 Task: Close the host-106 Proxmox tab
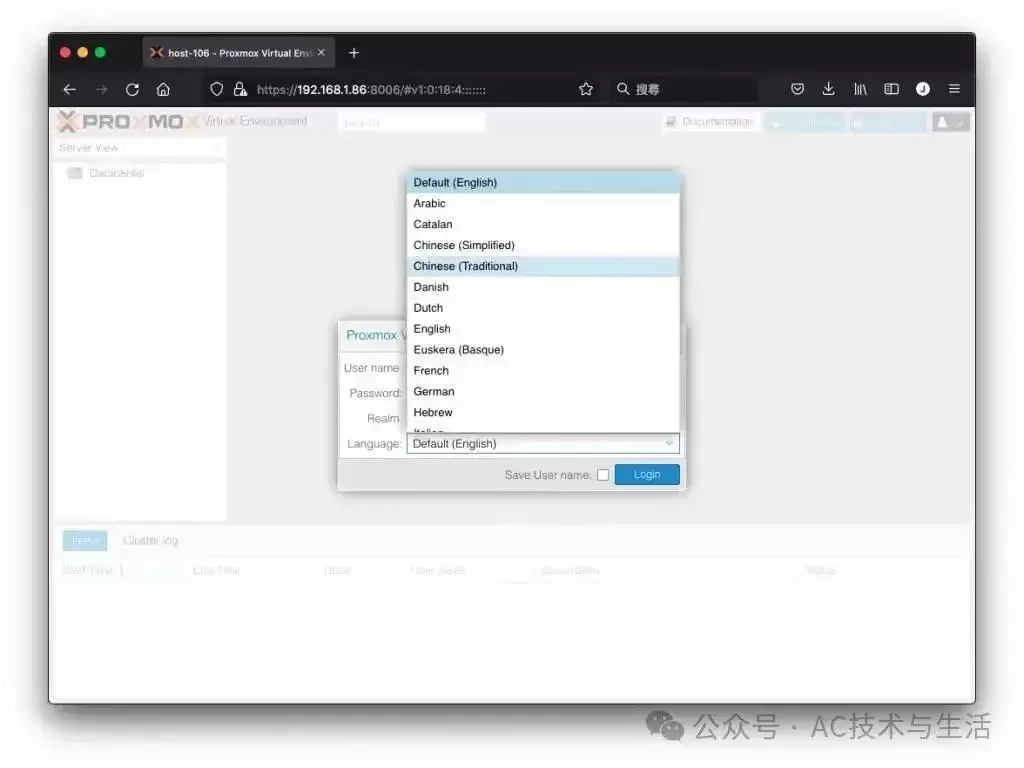[x=321, y=53]
